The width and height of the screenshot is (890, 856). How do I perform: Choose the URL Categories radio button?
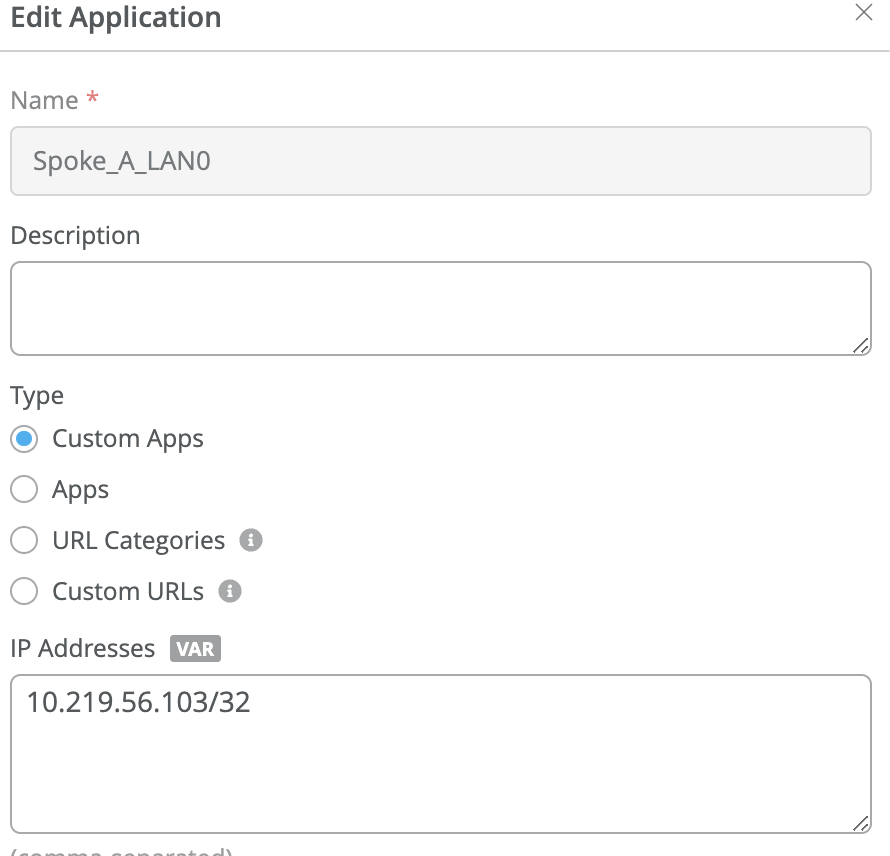pos(24,541)
